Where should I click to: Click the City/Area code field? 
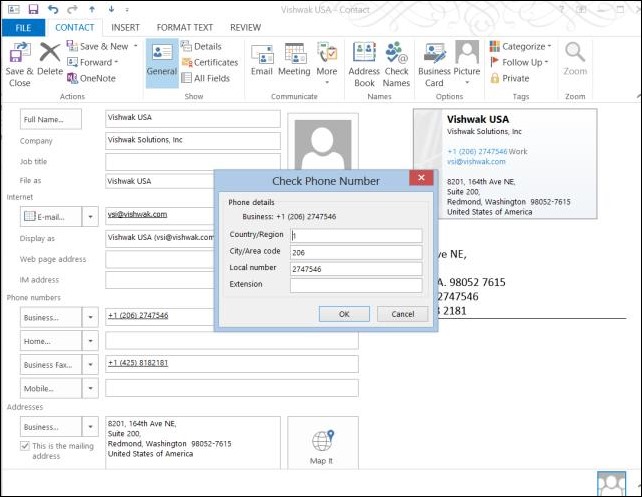[356, 252]
